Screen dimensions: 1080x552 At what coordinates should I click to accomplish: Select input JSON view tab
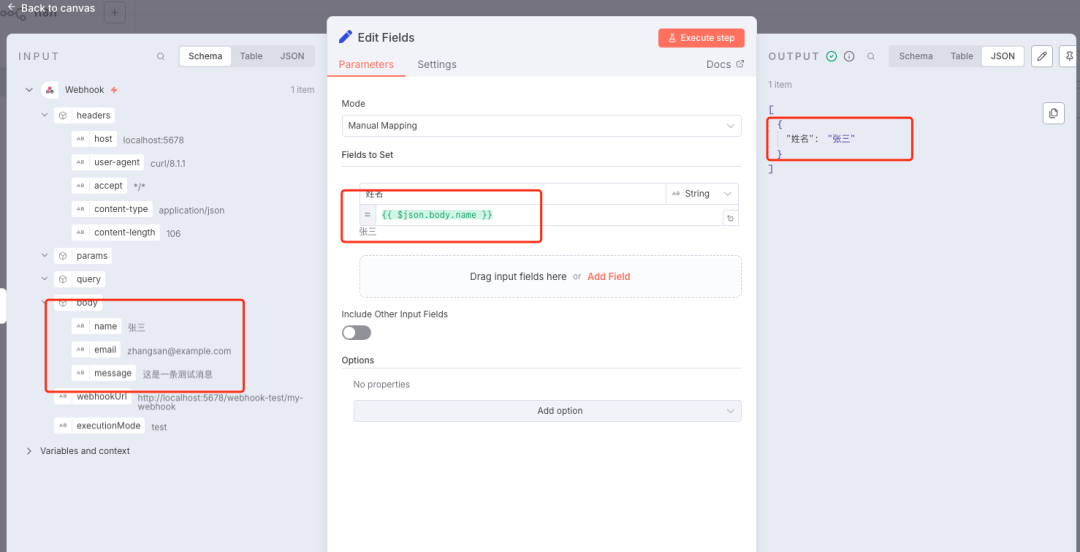292,57
